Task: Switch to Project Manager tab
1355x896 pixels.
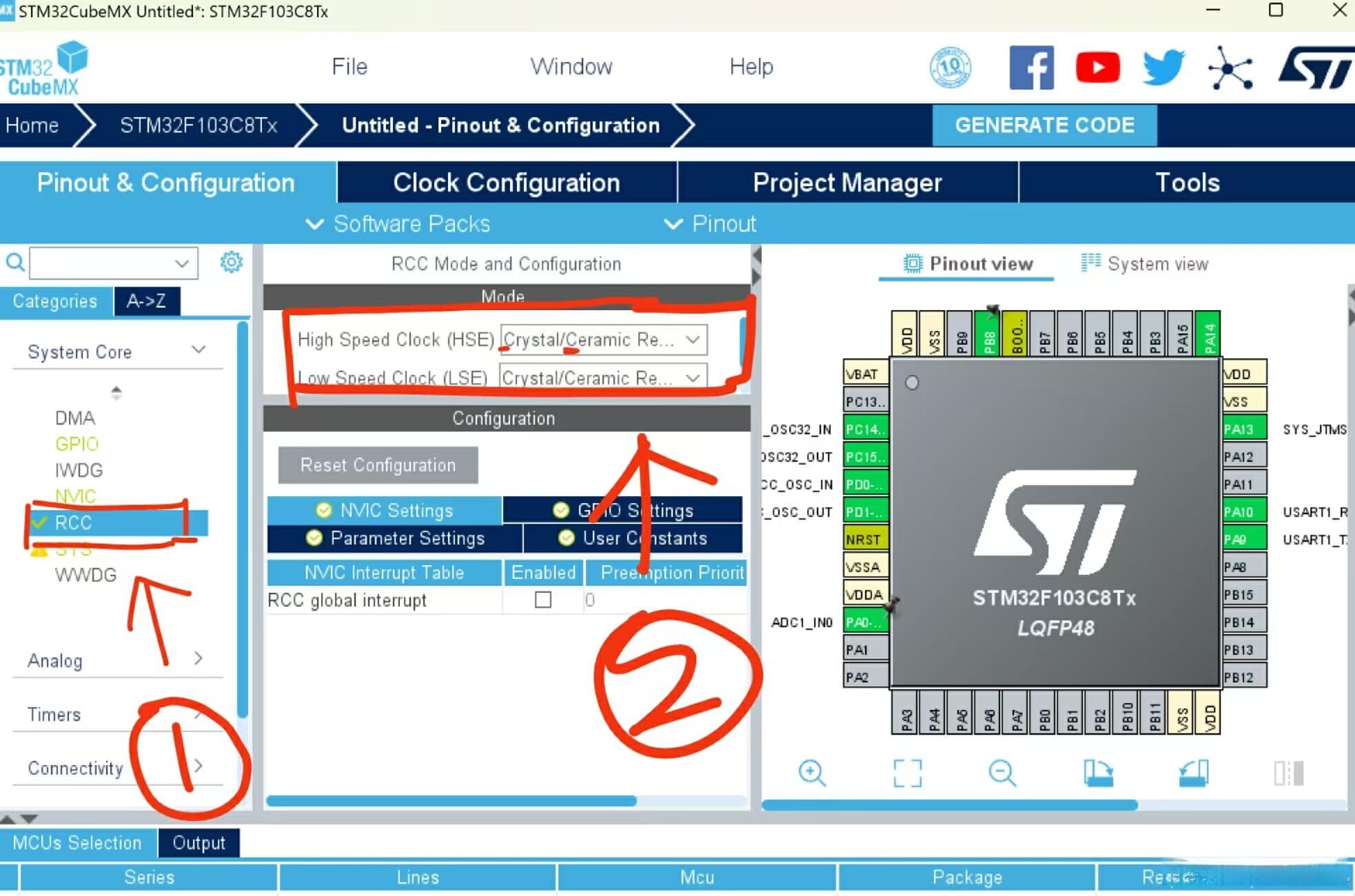Action: (847, 183)
